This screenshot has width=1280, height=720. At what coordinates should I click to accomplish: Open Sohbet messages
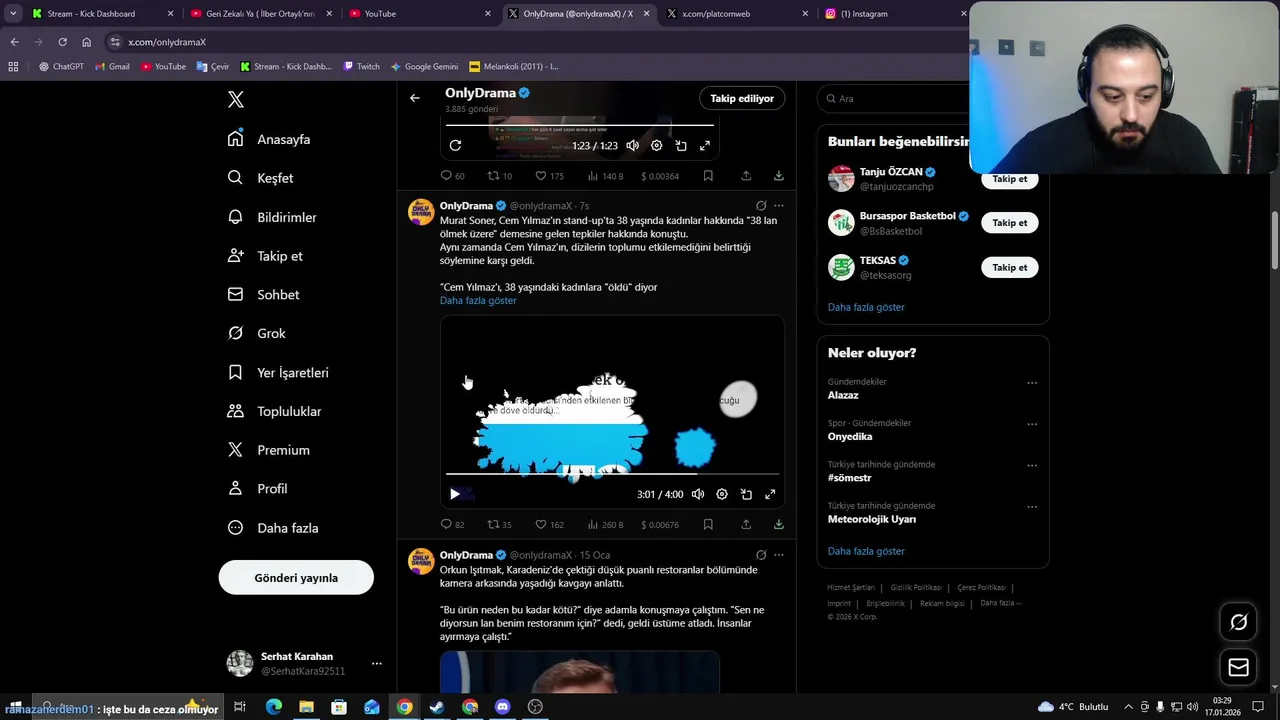coord(263,295)
